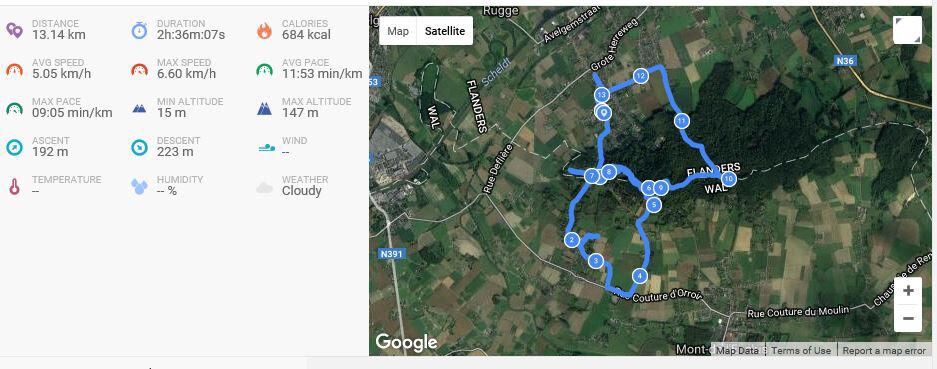Click the wind icon
Viewport: 937px width, 369px height.
click(267, 147)
